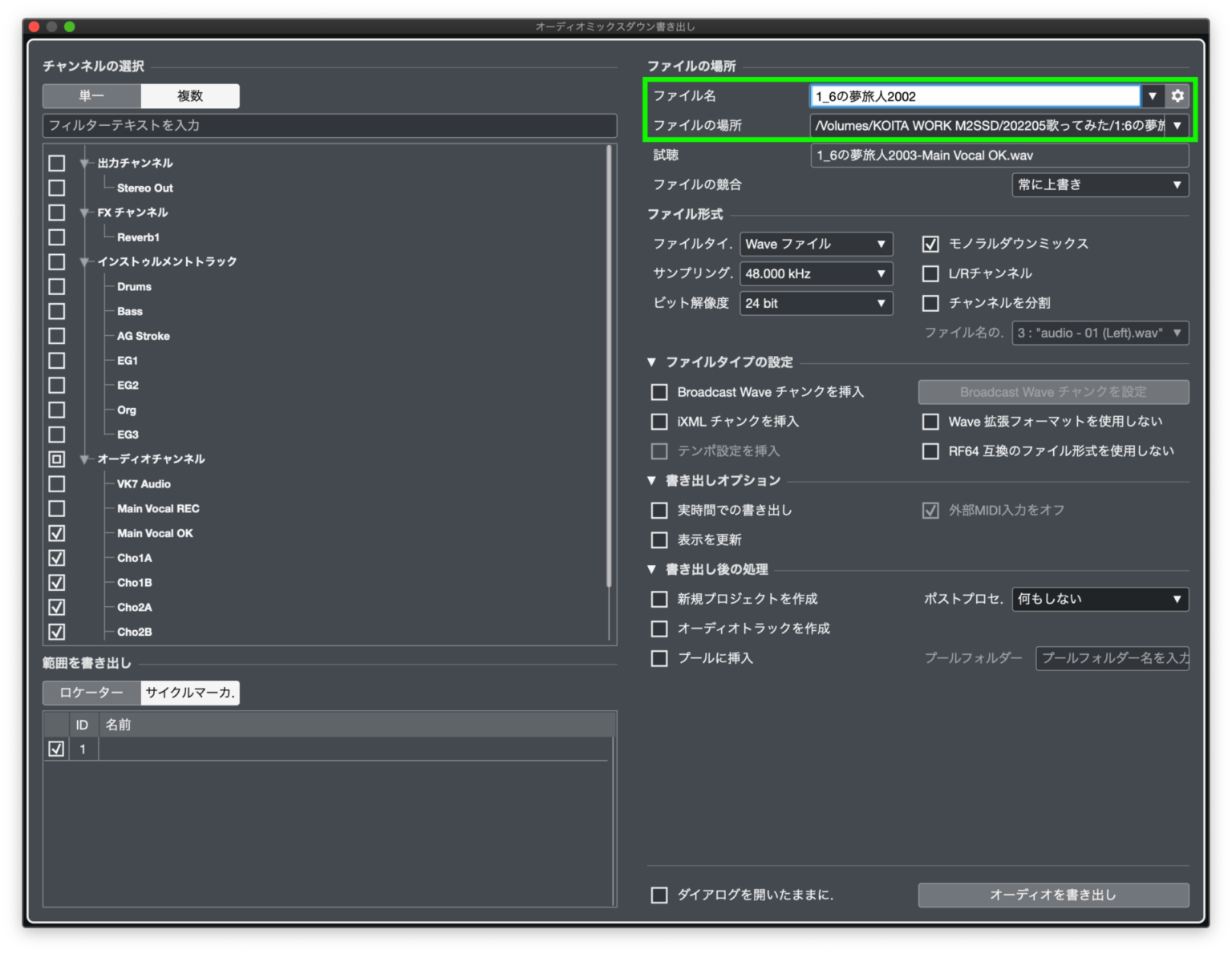Select the Reverb1 channel row
Viewport: 1232px width, 954px height.
pos(138,237)
